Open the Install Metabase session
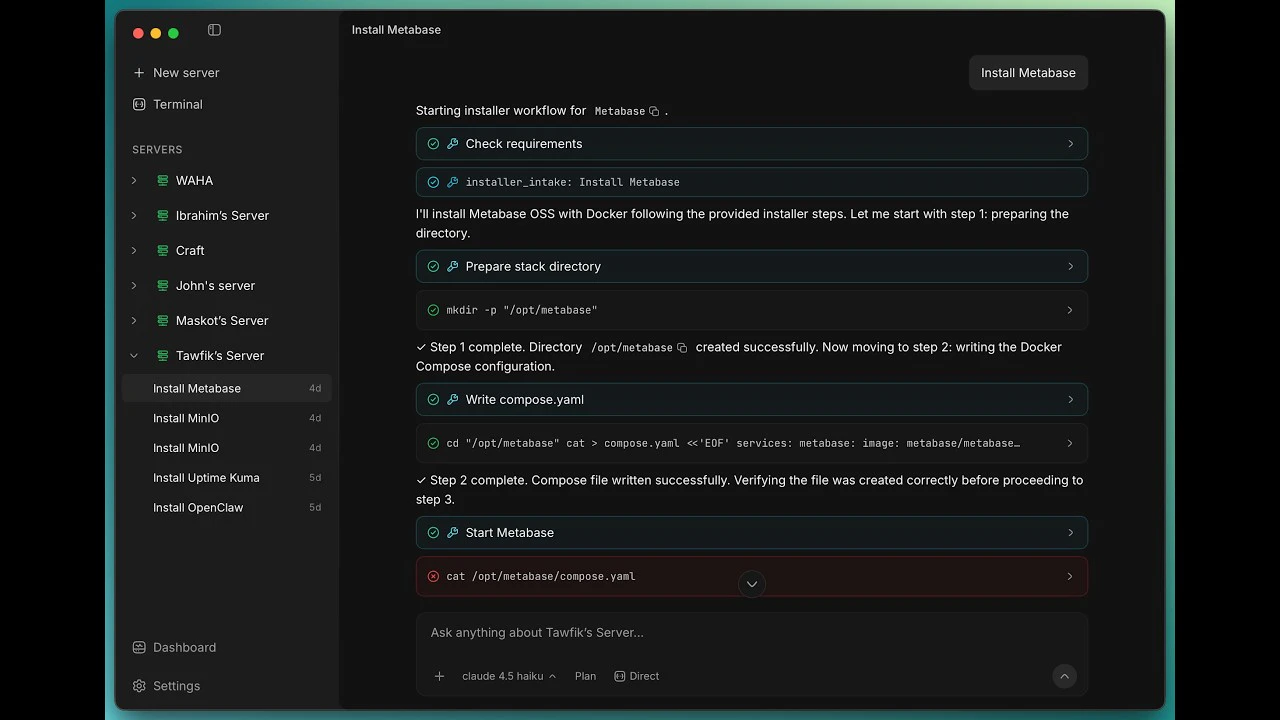Viewport: 1280px width, 720px height. click(227, 388)
